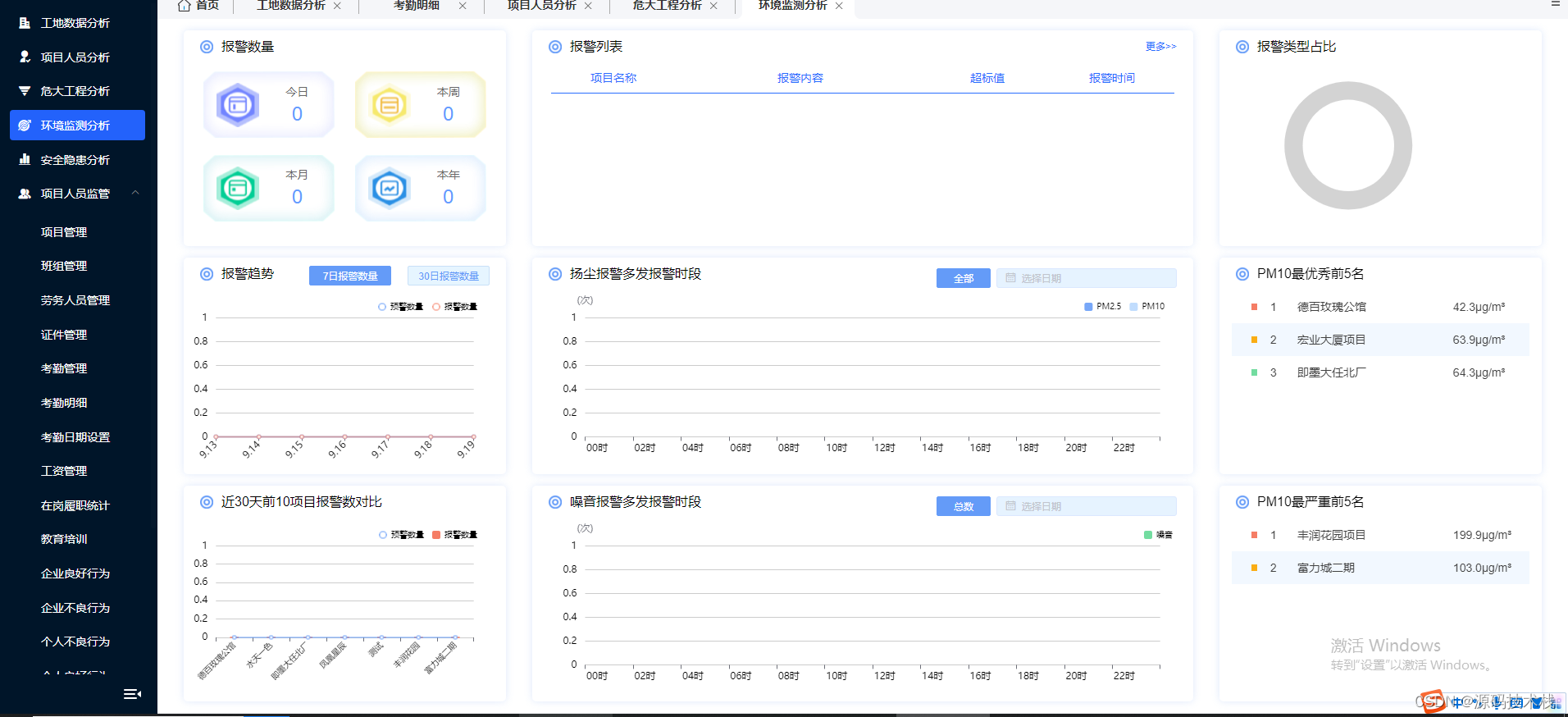Switch to the 项目人员分析 tab
The width and height of the screenshot is (1568, 717).
point(541,6)
